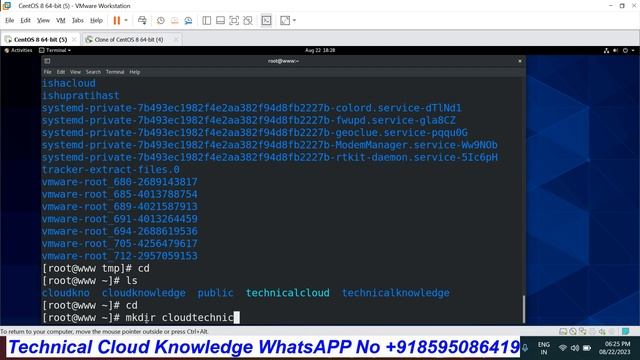
Task: Click the ENG IN language indicator
Action: pos(544,348)
